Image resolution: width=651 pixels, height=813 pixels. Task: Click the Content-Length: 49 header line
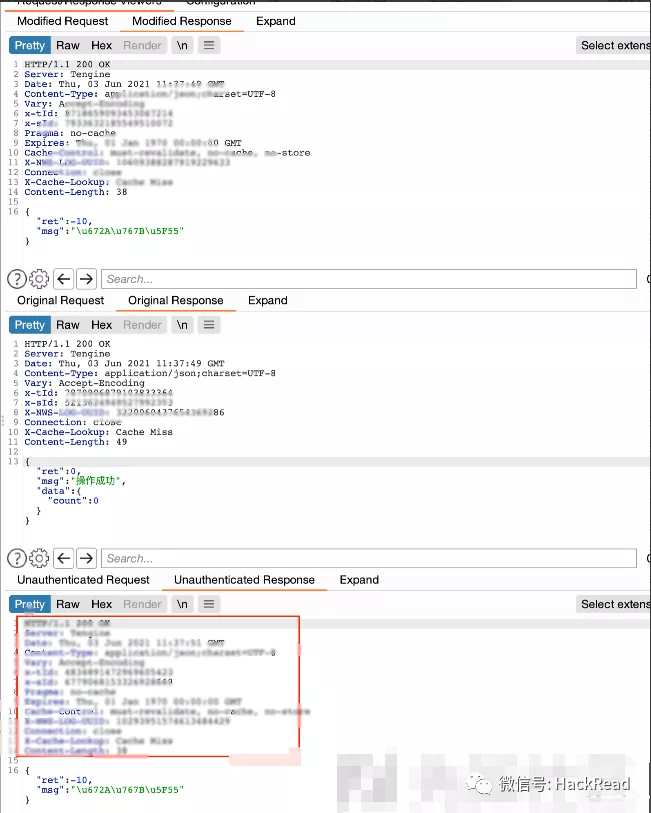tap(76, 442)
